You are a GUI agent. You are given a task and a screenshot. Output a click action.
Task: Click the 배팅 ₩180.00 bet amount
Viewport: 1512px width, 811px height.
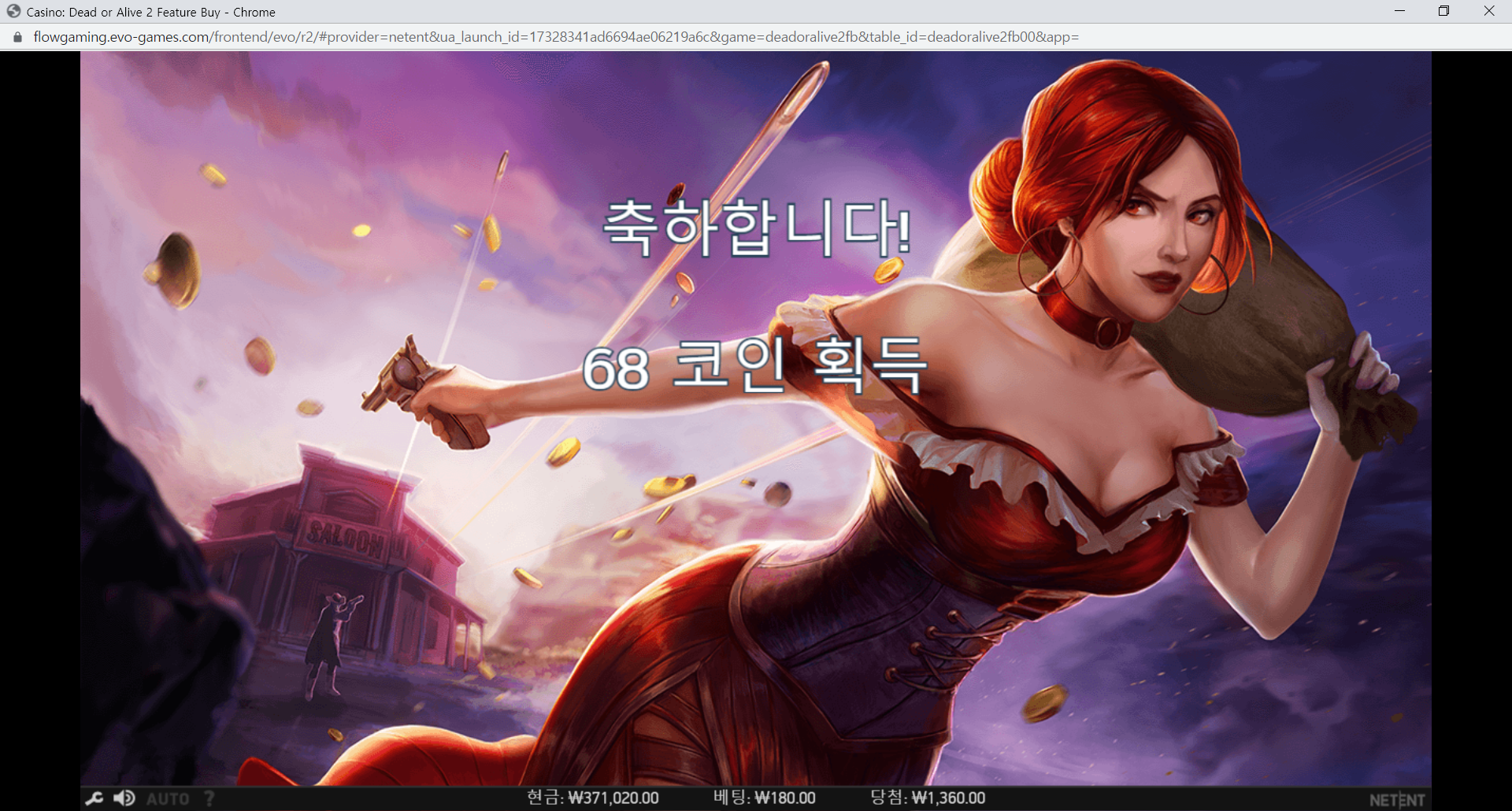765,798
